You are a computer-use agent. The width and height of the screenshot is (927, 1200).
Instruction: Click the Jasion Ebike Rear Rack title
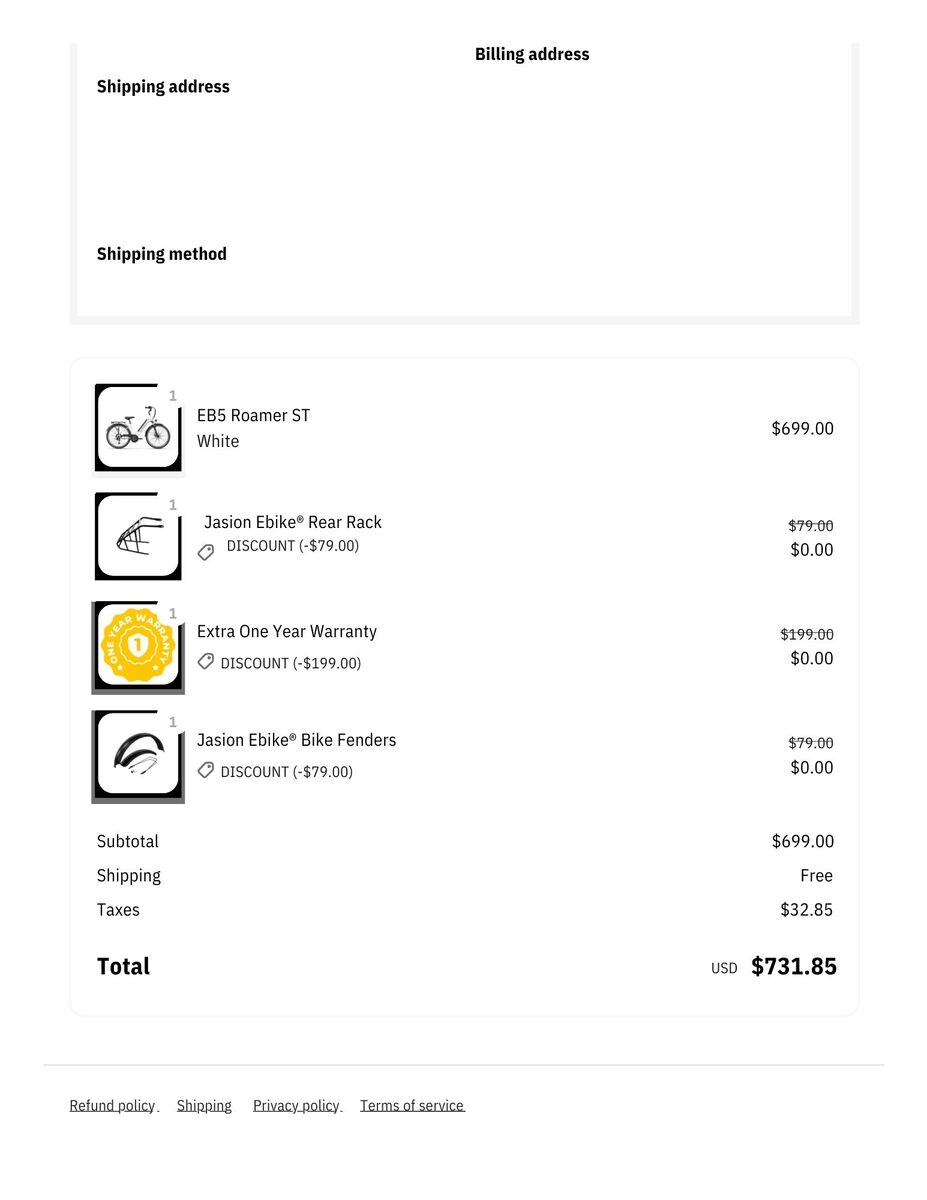[292, 522]
